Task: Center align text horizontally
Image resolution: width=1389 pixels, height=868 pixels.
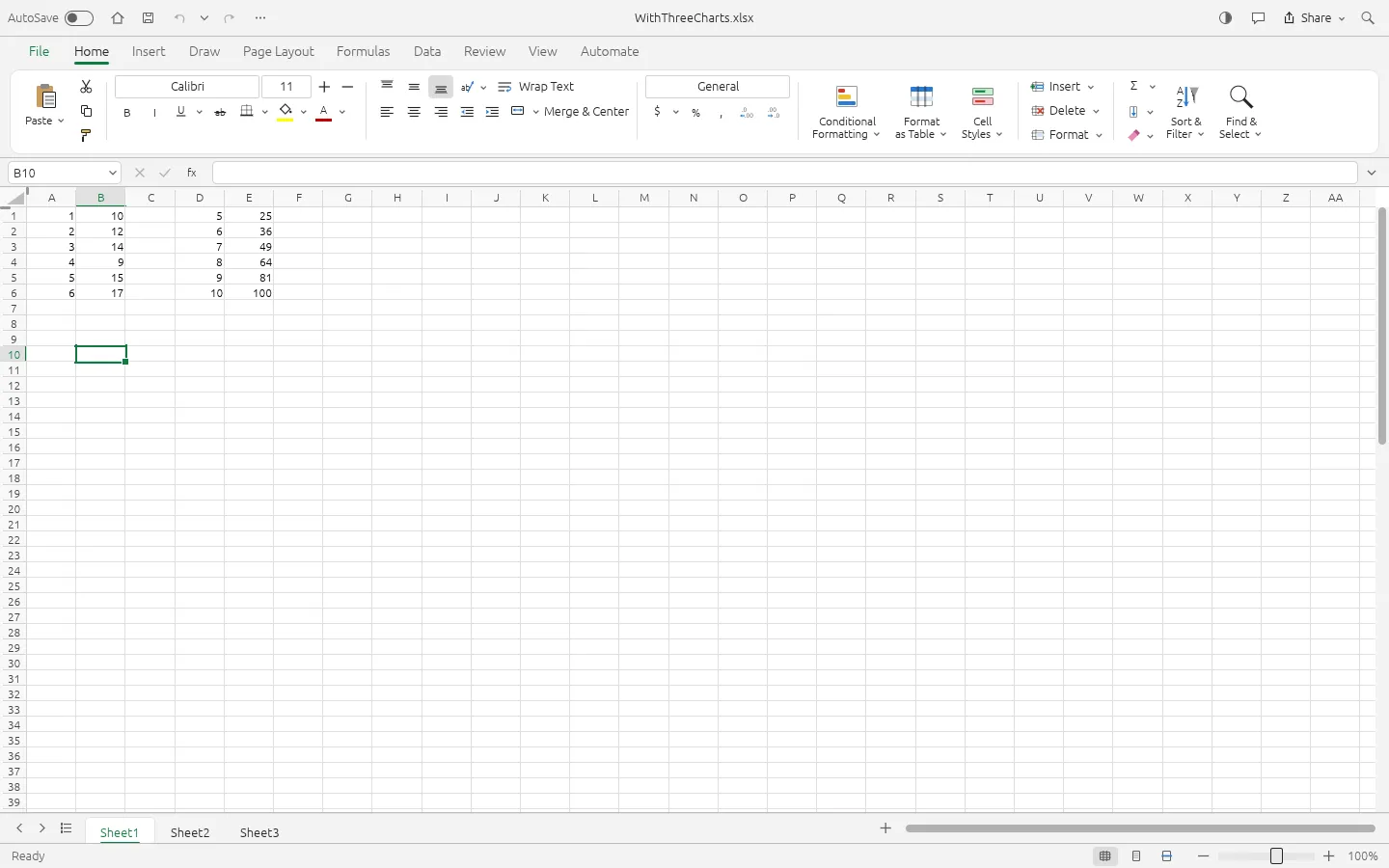Action: point(414,112)
